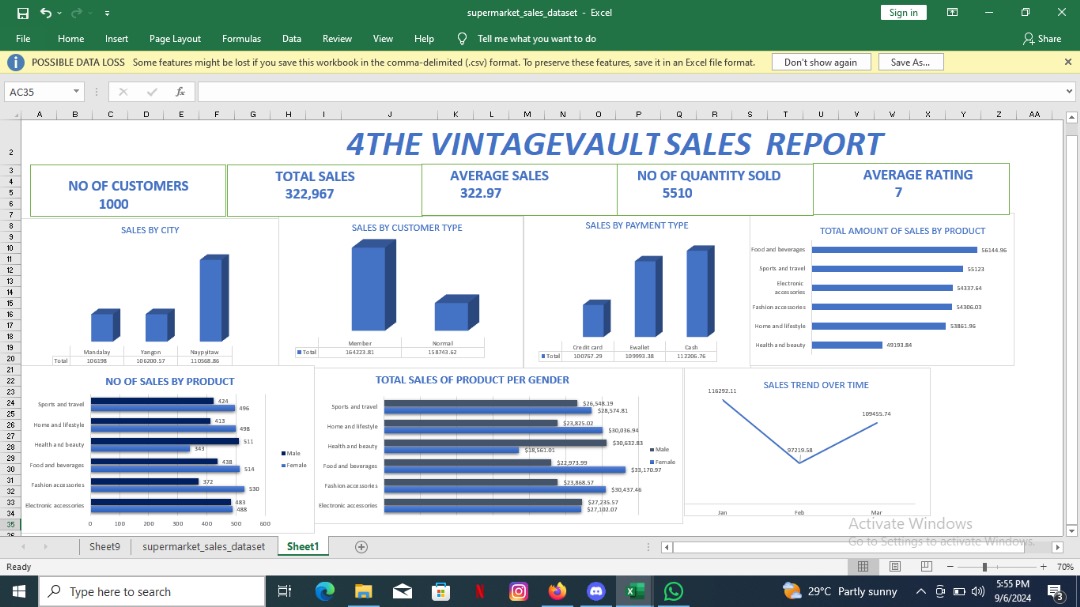Click the zoom slider handle

point(985,566)
